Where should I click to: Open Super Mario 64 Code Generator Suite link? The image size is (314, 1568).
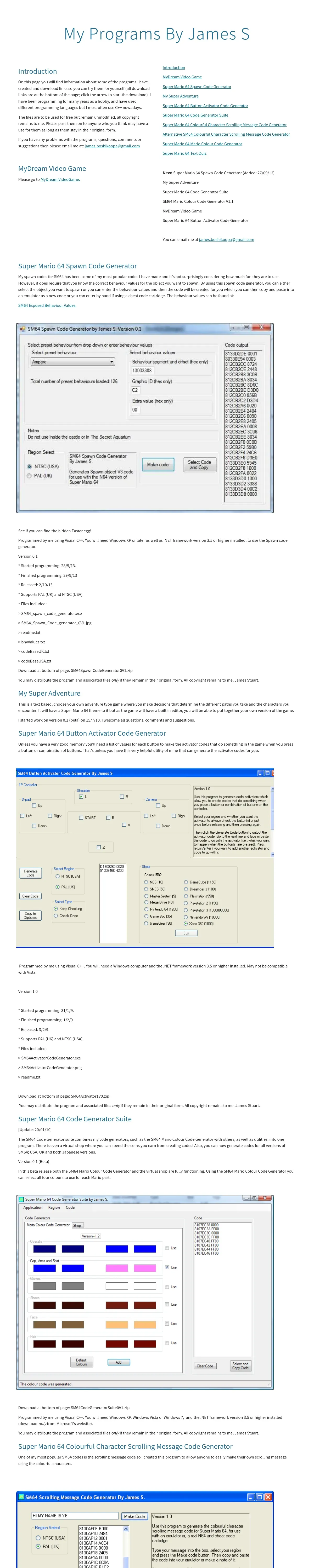click(x=195, y=115)
